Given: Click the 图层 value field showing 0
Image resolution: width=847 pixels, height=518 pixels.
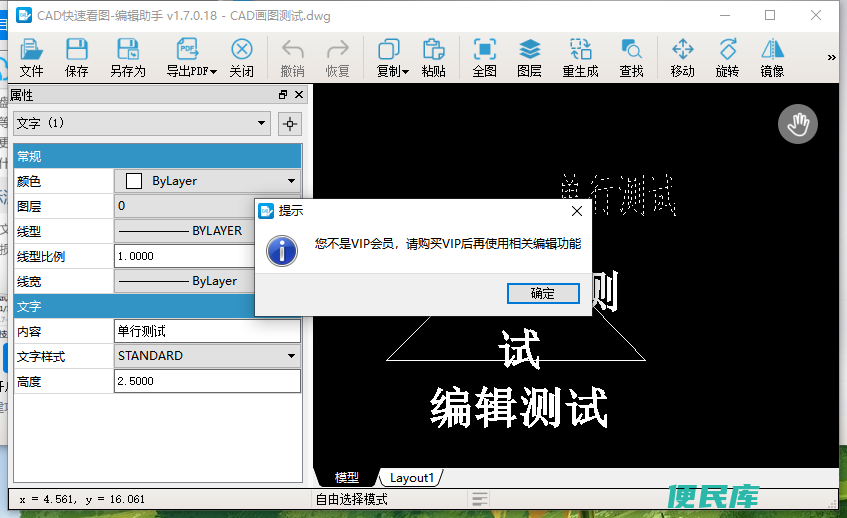Looking at the screenshot, I should (x=185, y=206).
